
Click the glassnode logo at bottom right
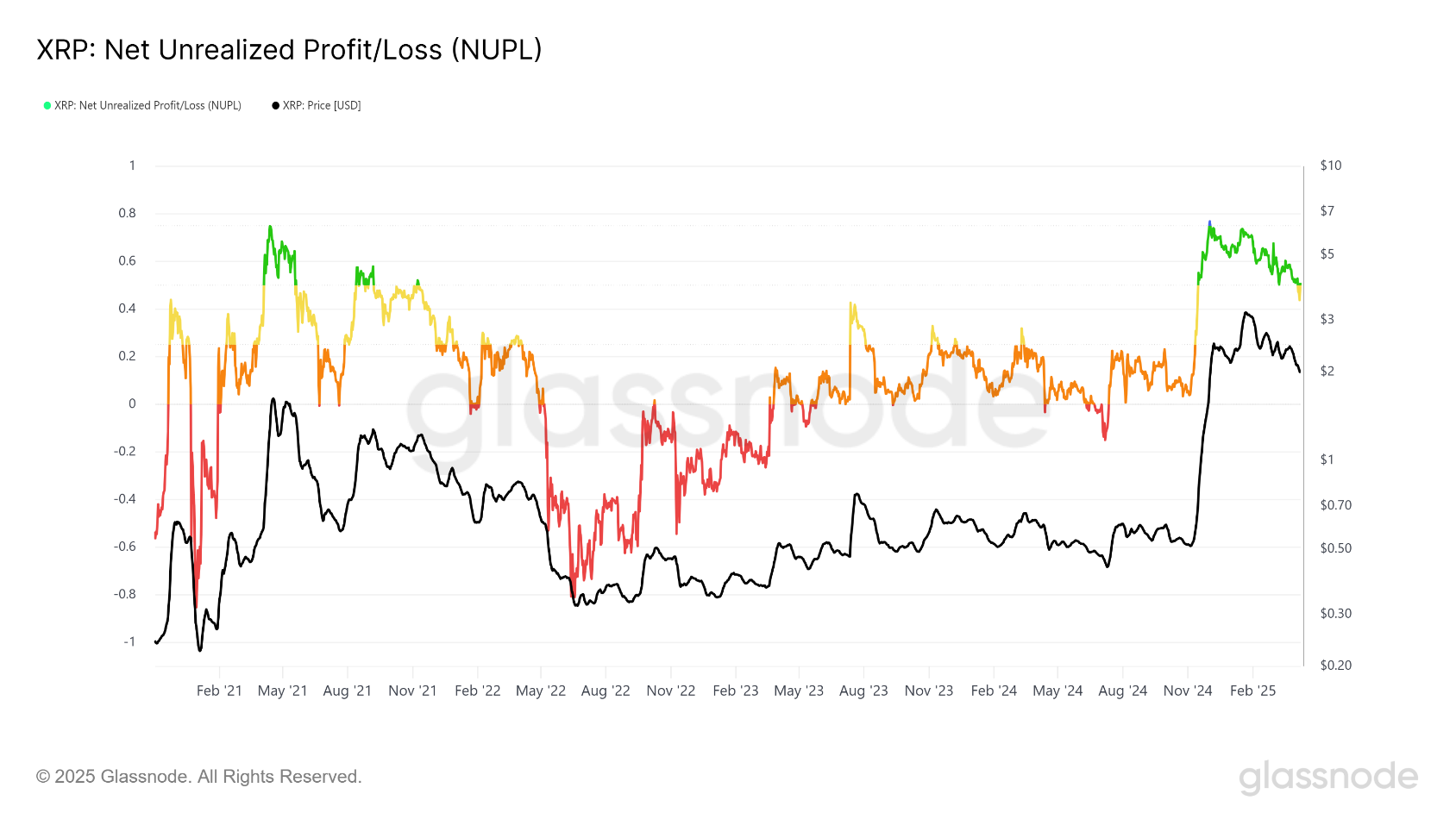pyautogui.click(x=1328, y=777)
